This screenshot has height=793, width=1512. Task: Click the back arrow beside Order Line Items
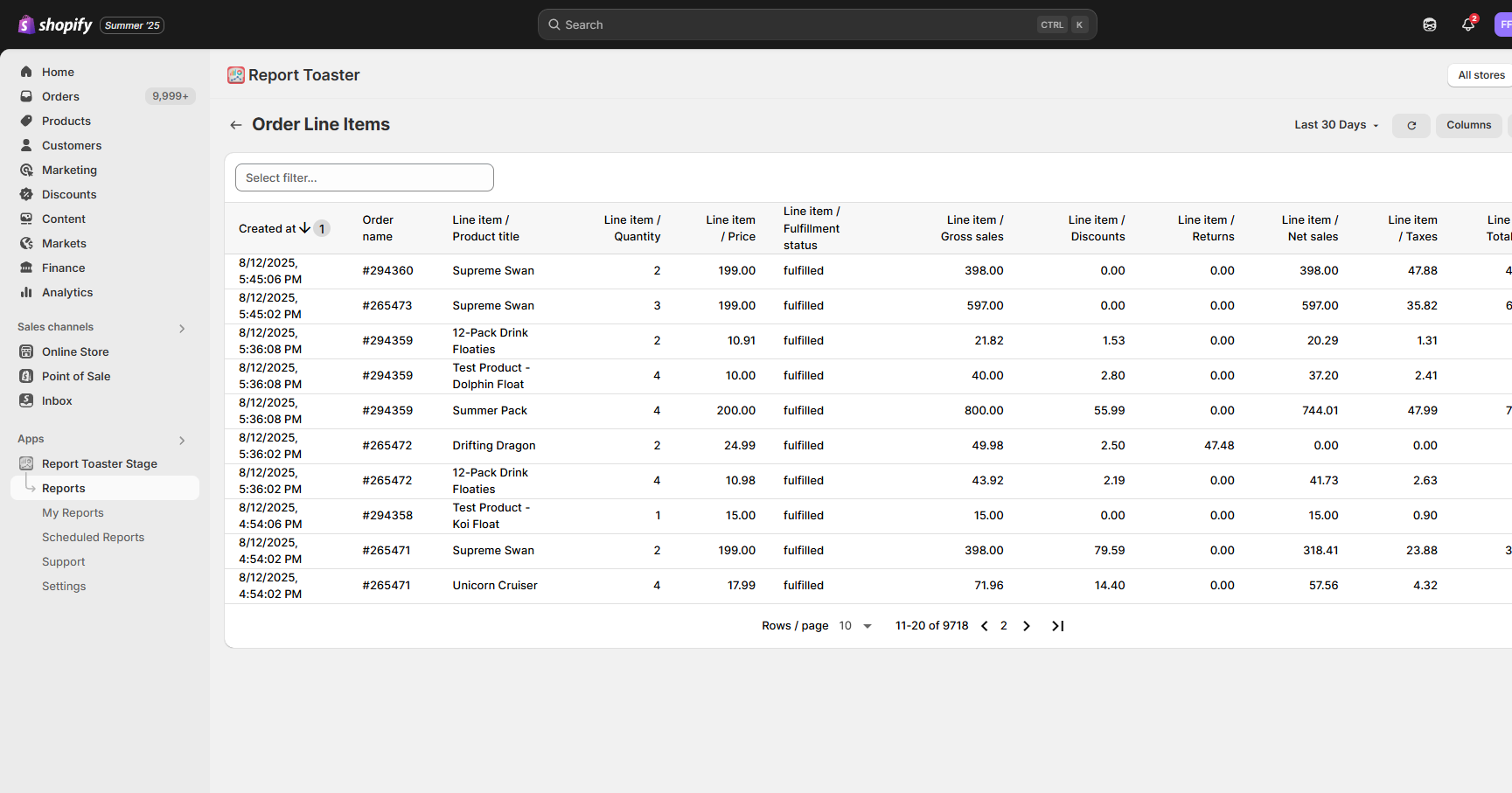tap(235, 125)
